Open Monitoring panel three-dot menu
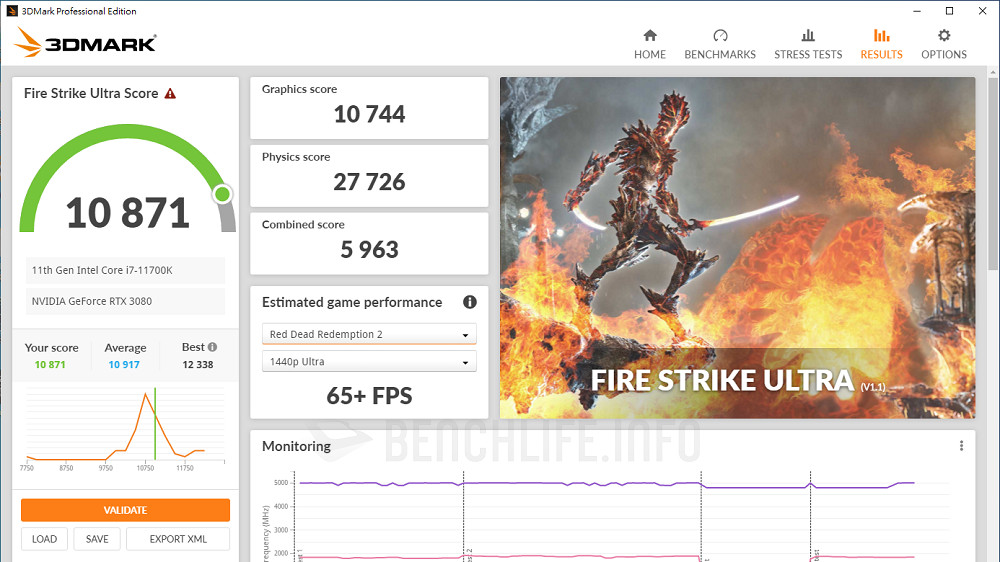Screen dimensions: 1000x562 [961, 446]
